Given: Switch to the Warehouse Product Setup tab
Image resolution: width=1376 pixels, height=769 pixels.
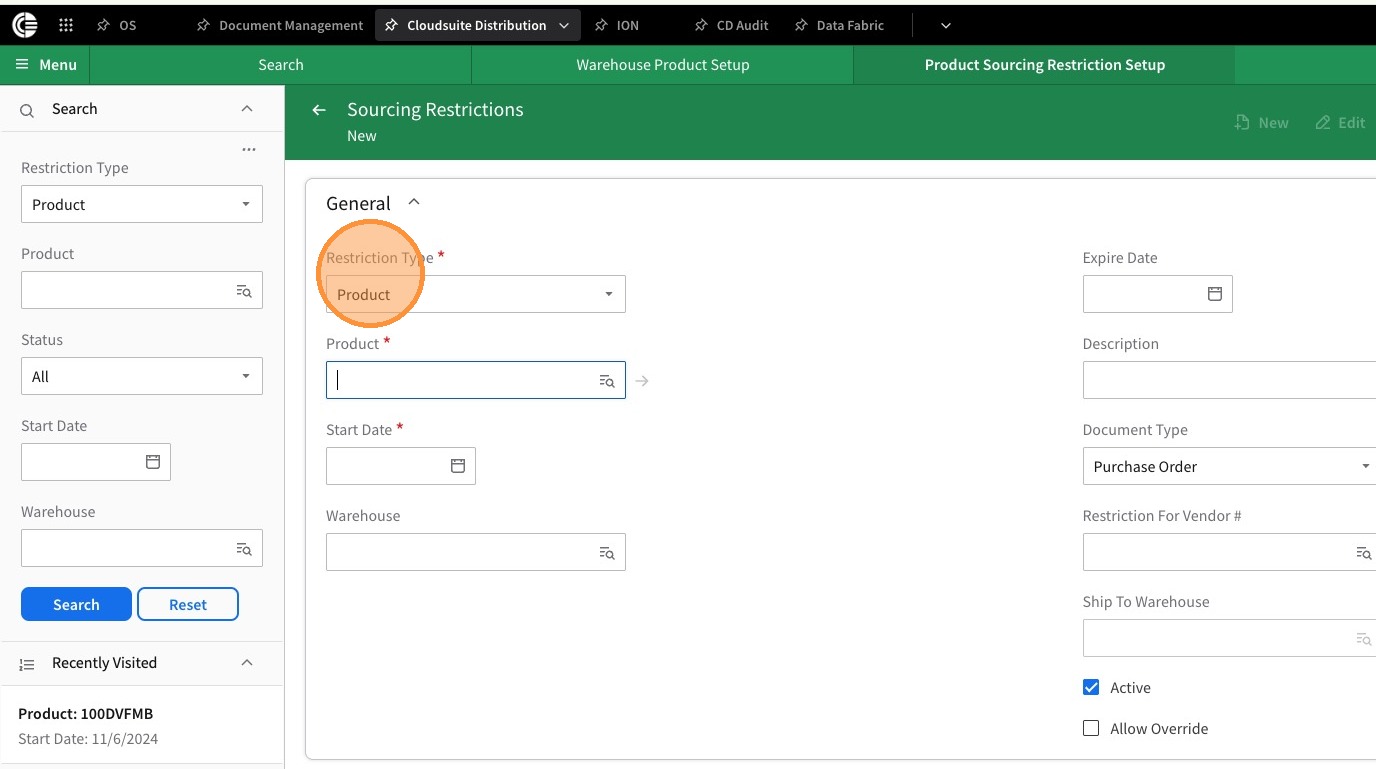Looking at the screenshot, I should (662, 64).
